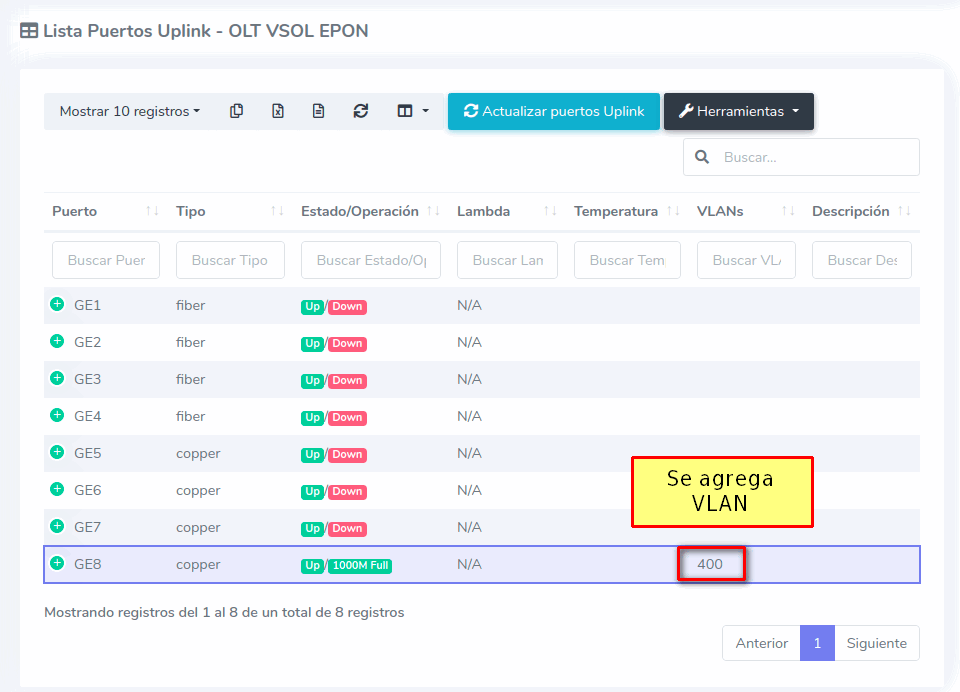Export table using the Excel icon
The width and height of the screenshot is (960, 692).
pyautogui.click(x=278, y=111)
